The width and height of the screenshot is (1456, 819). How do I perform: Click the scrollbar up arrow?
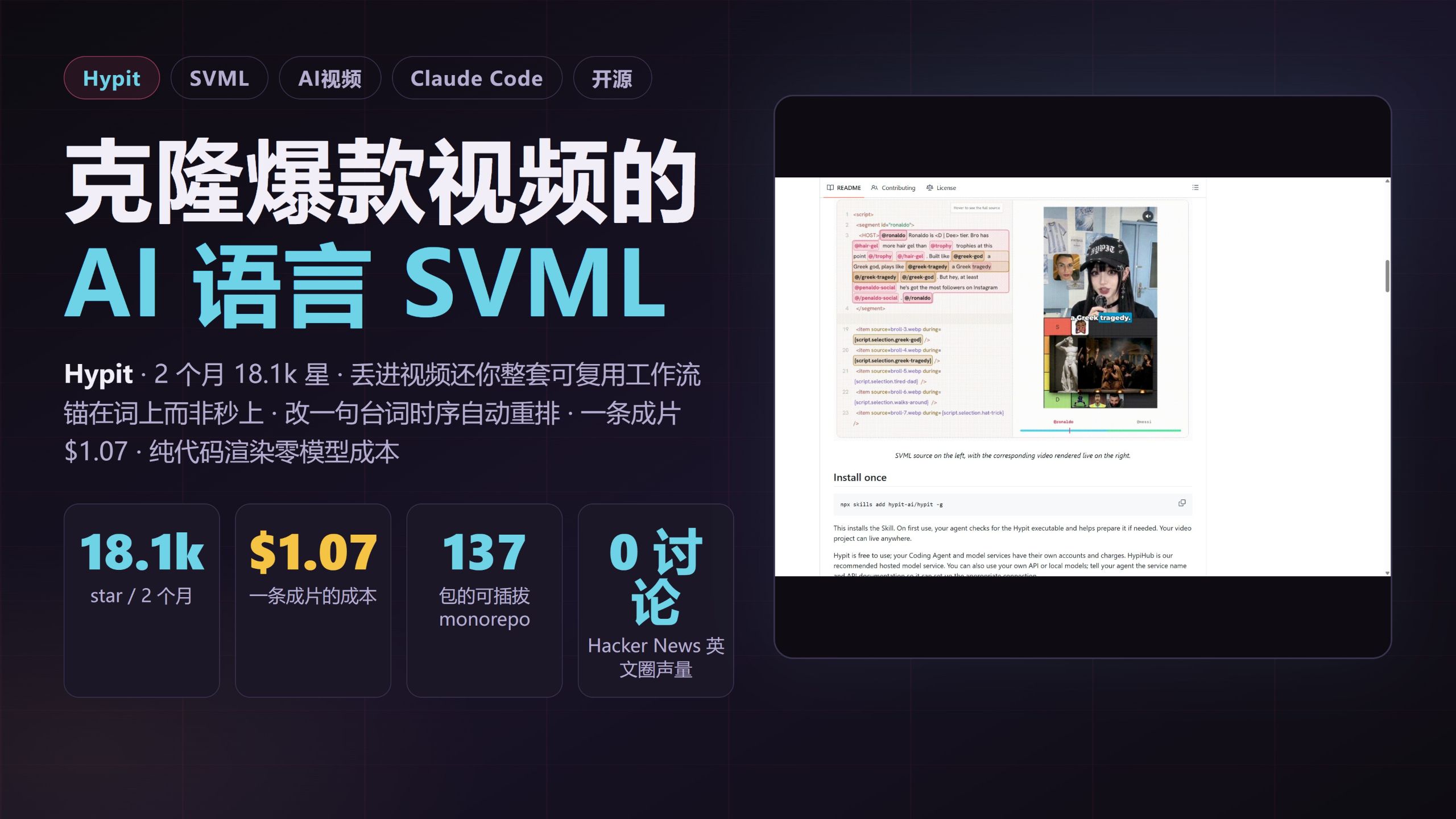[1387, 181]
